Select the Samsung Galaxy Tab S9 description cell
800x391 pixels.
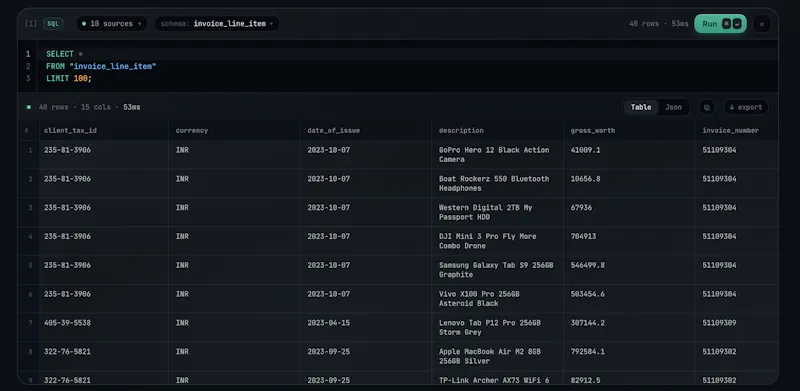click(x=497, y=270)
